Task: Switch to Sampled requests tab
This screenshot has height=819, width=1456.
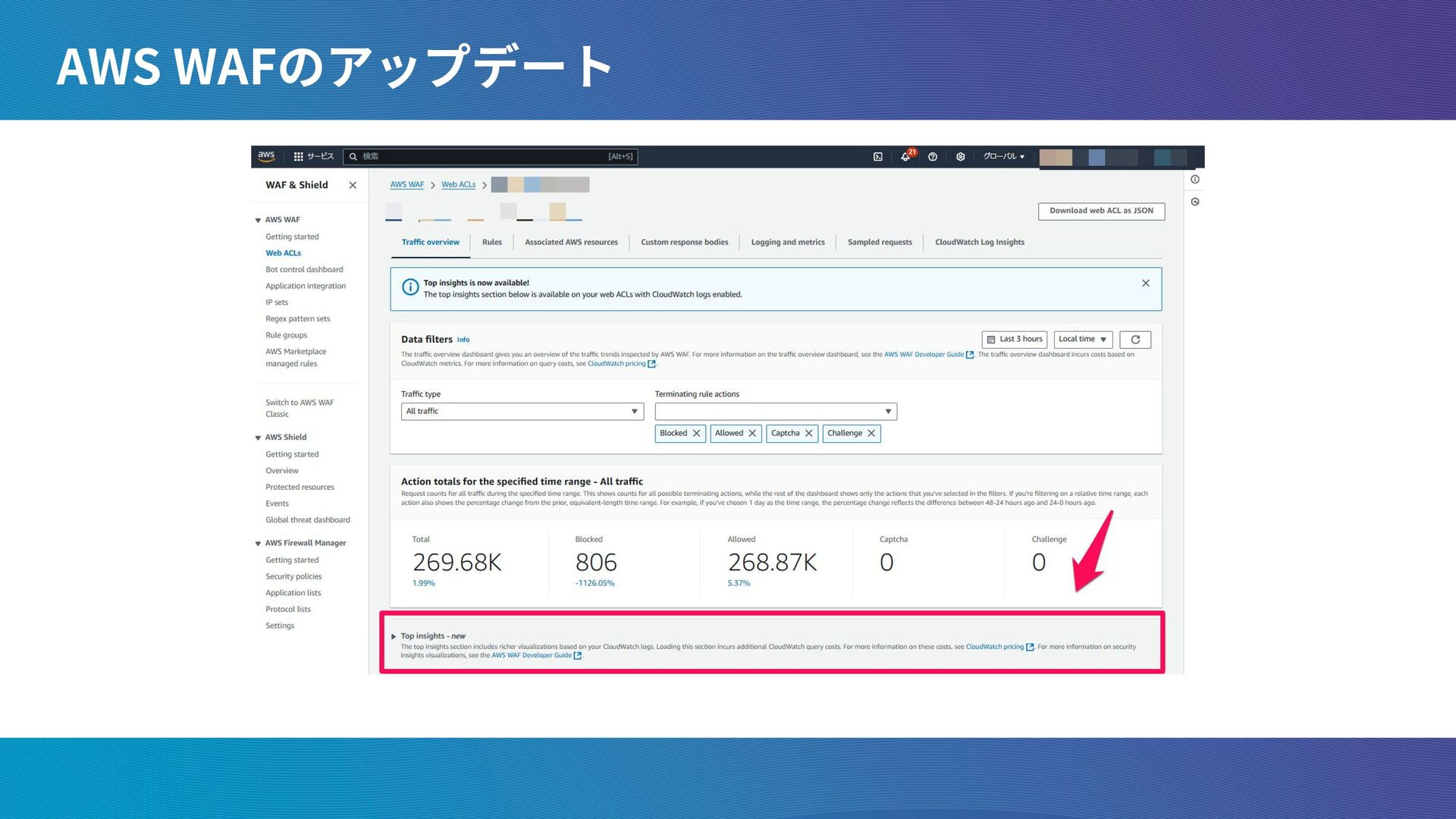Action: (880, 243)
